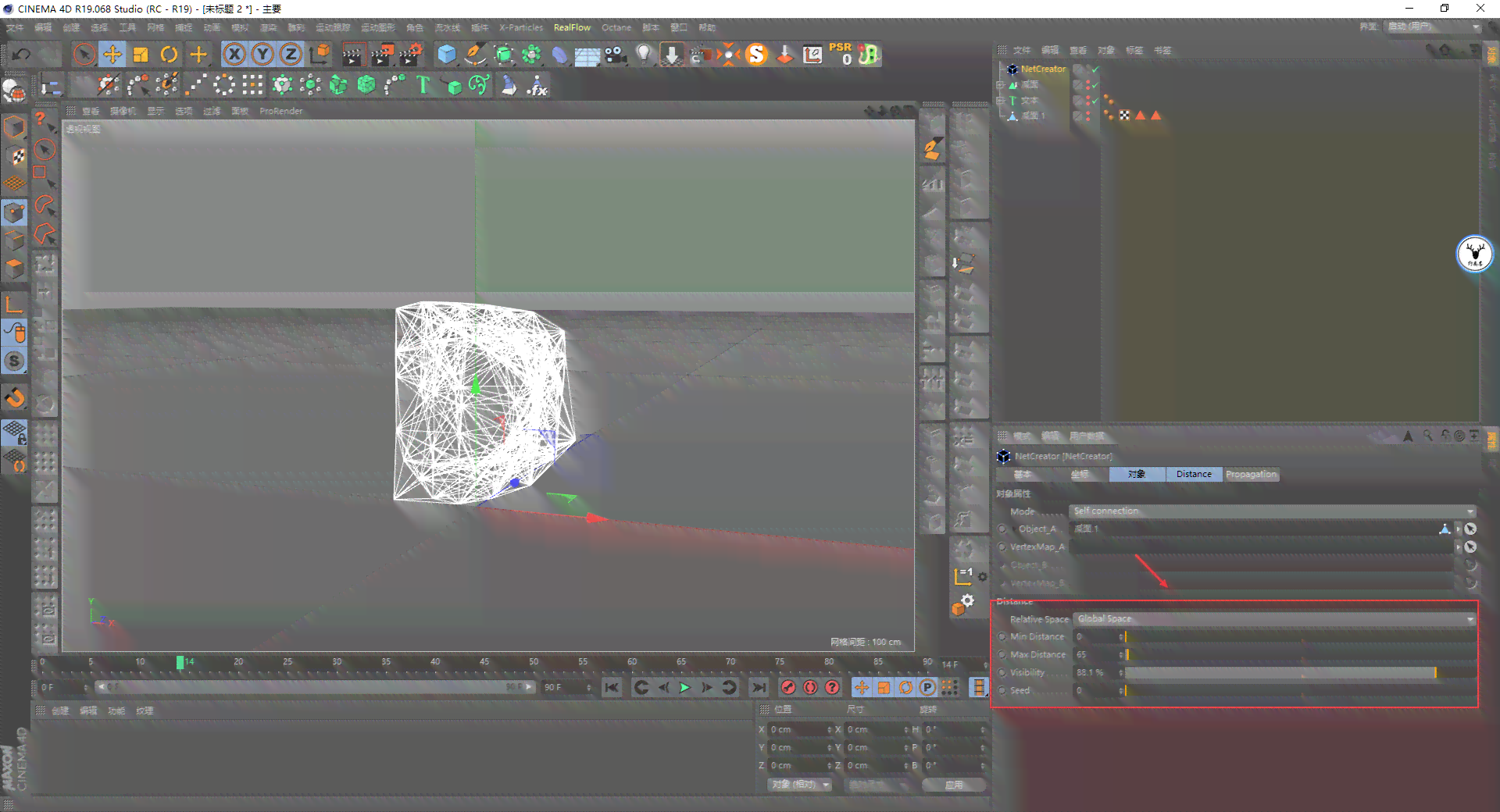Click the PSR 0 reset icon

click(x=841, y=54)
